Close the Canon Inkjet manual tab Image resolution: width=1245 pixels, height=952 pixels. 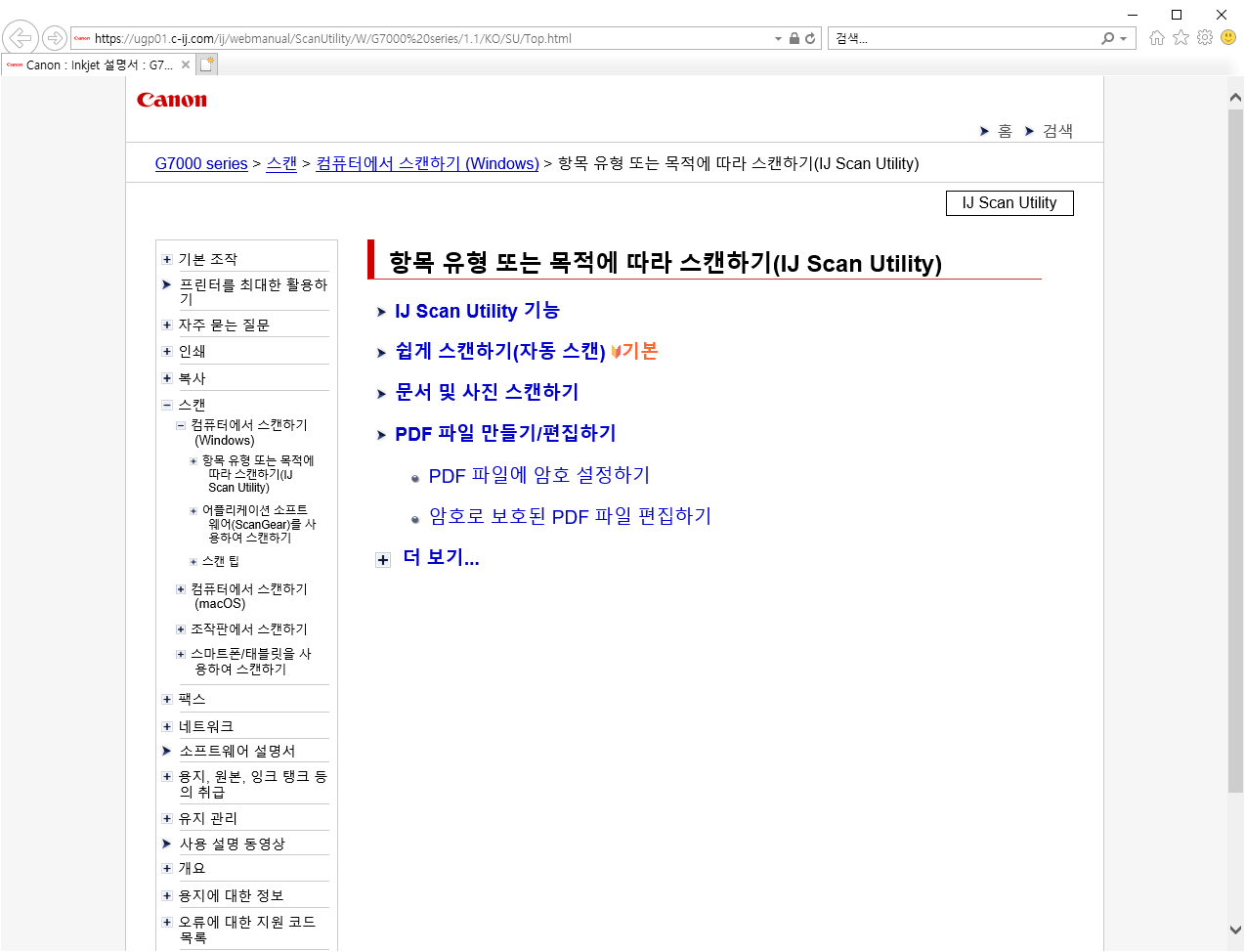point(186,65)
